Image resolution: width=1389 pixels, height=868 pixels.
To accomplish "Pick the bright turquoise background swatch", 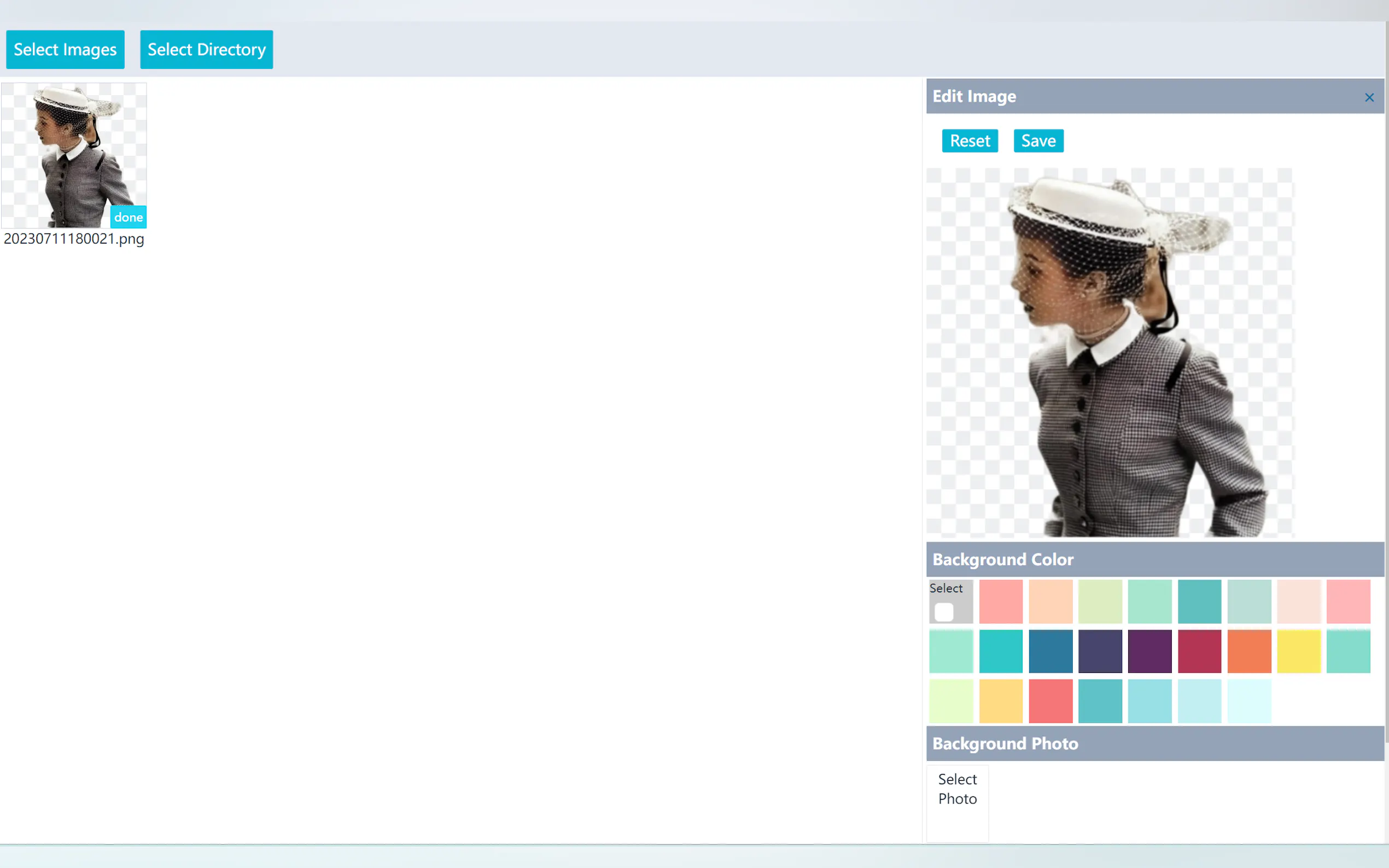I will pos(1000,651).
